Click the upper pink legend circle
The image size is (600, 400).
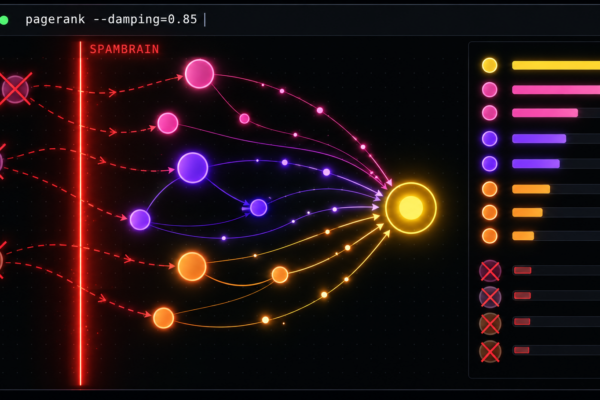489,90
